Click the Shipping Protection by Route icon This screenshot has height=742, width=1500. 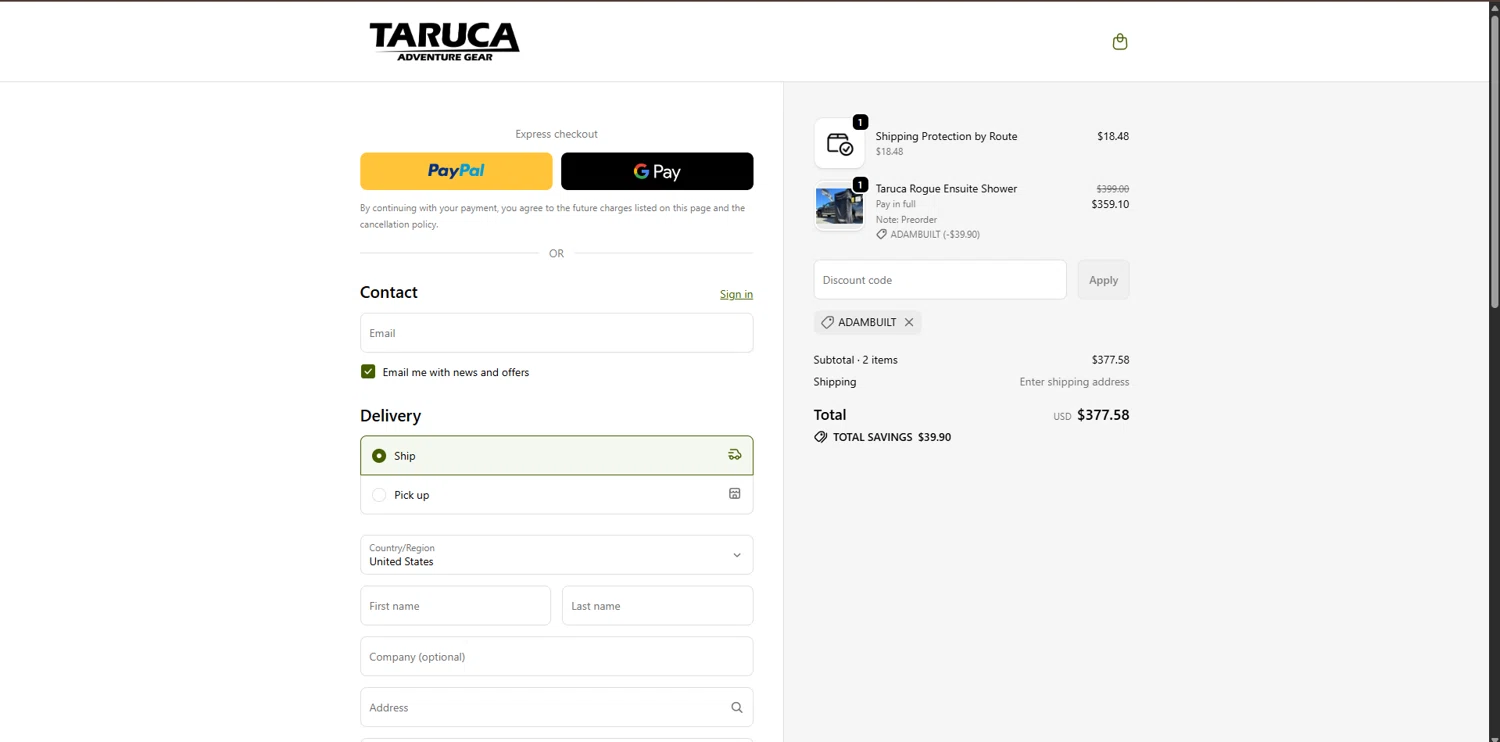840,143
